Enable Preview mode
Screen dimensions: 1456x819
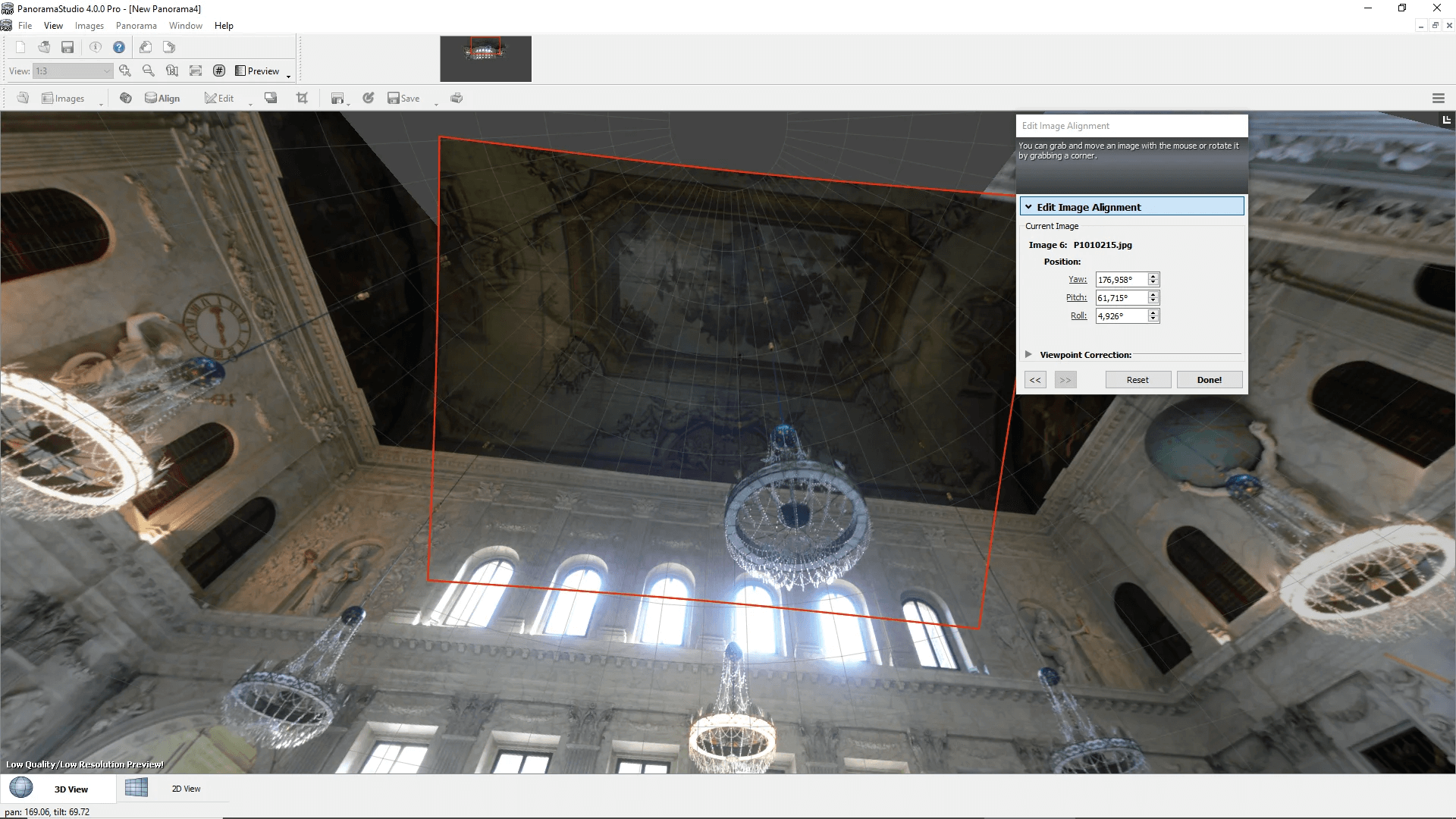(x=258, y=71)
